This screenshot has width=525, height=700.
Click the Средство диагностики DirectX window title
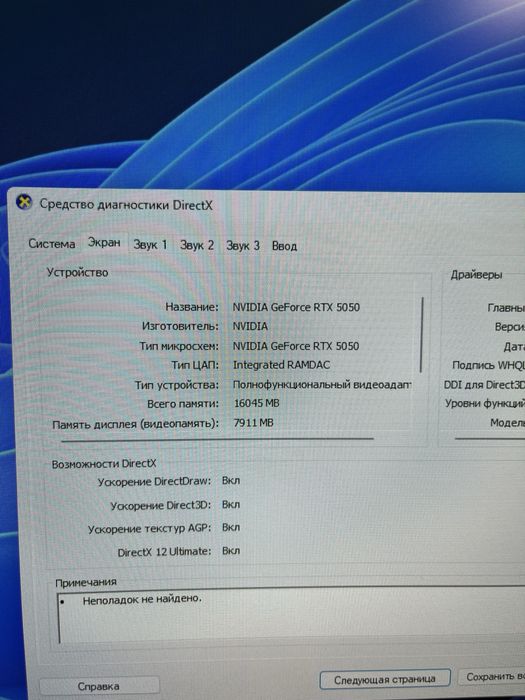coord(126,205)
